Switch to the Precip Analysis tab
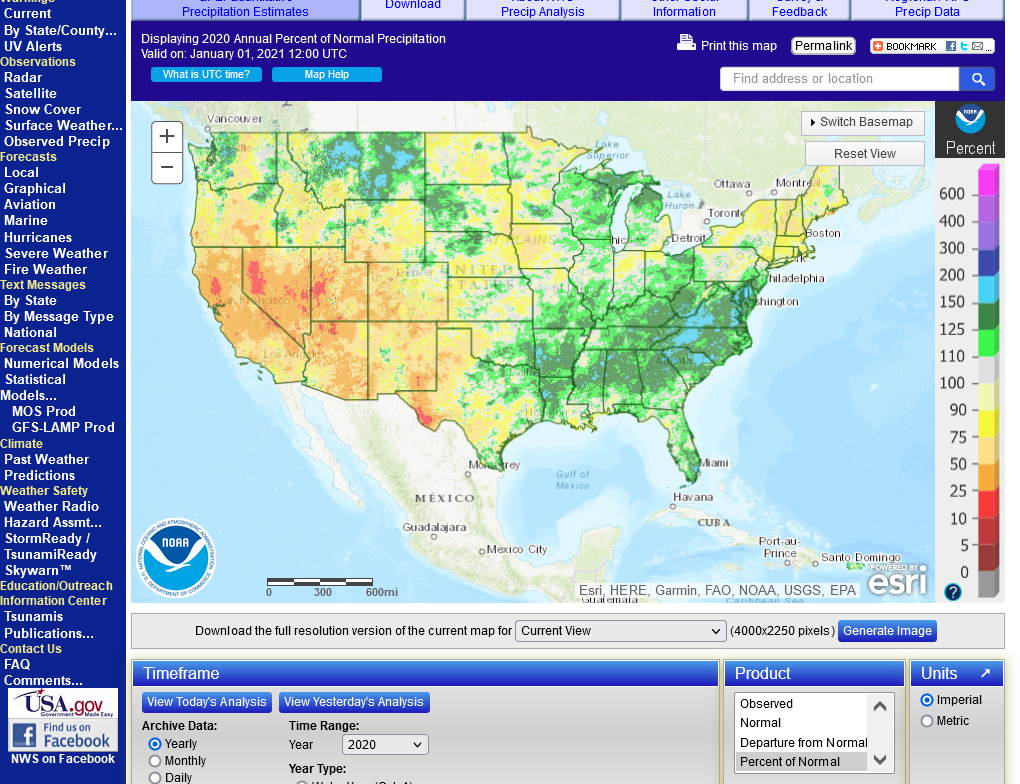This screenshot has height=784, width=1020. [543, 10]
